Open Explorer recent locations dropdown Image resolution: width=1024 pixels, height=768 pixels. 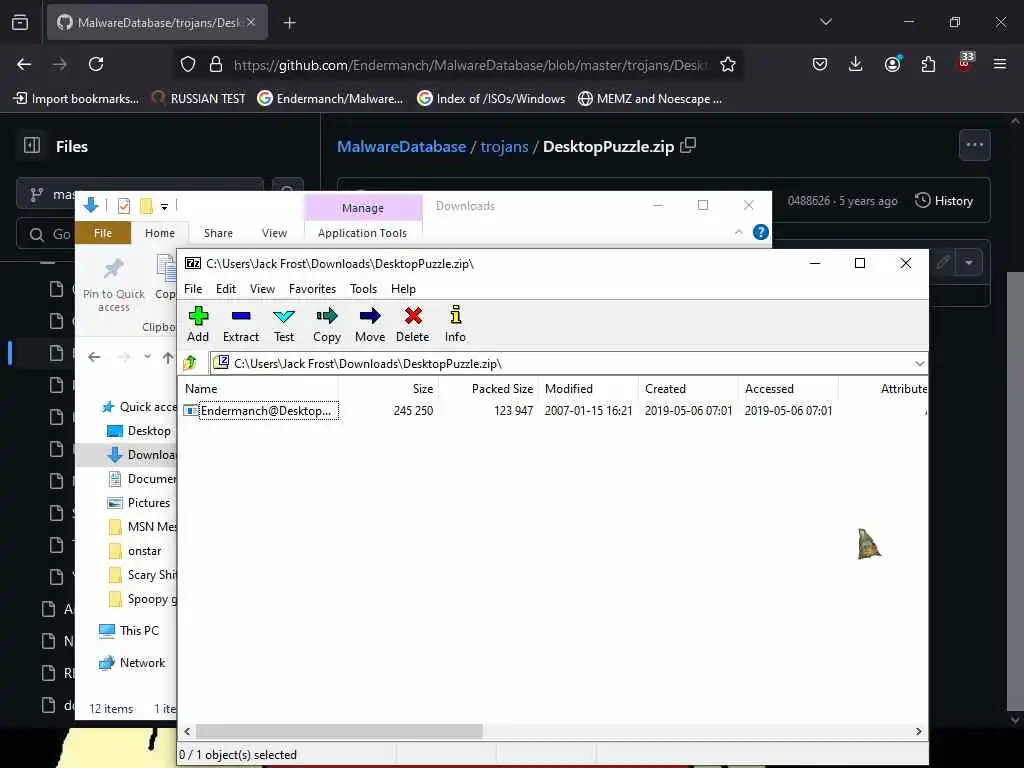click(147, 357)
